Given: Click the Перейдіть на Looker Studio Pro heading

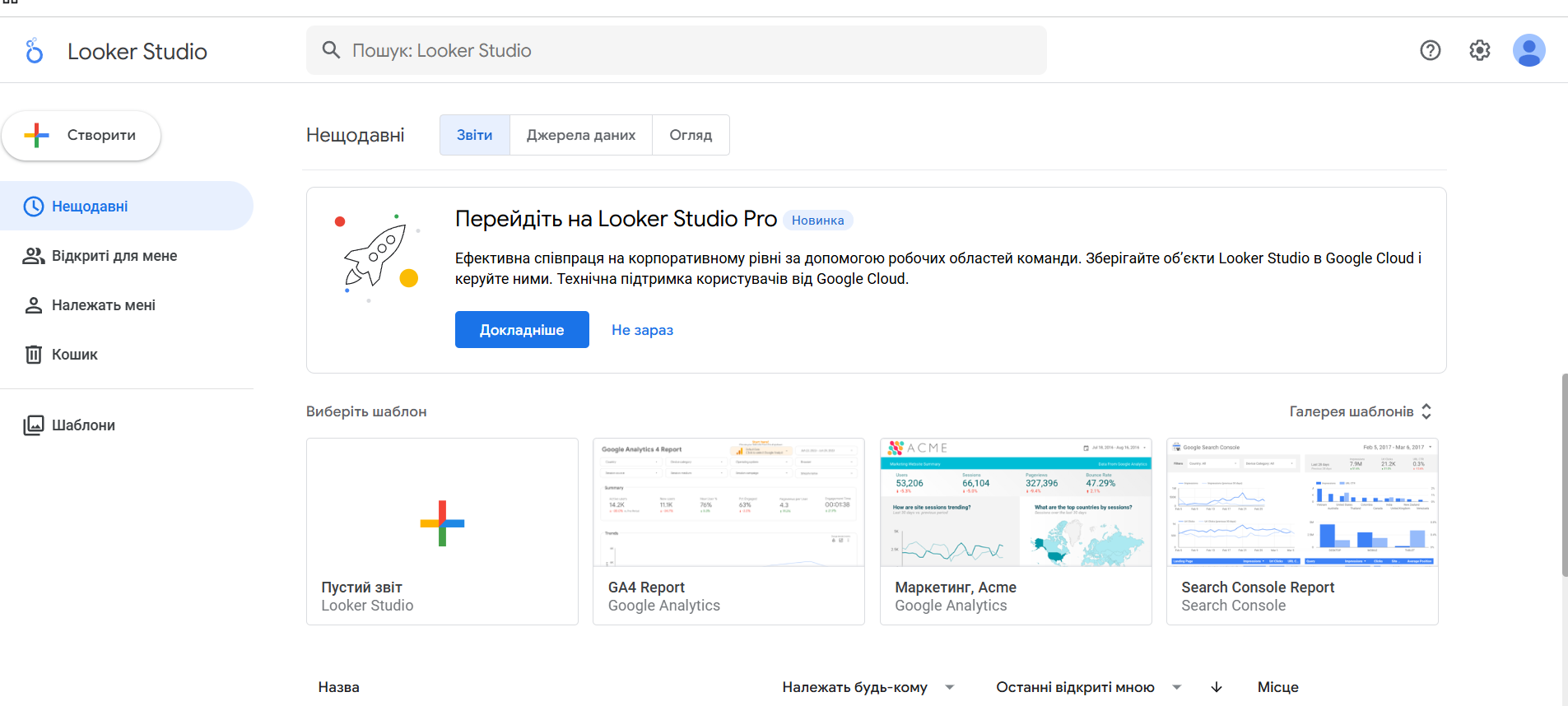Looking at the screenshot, I should [616, 219].
